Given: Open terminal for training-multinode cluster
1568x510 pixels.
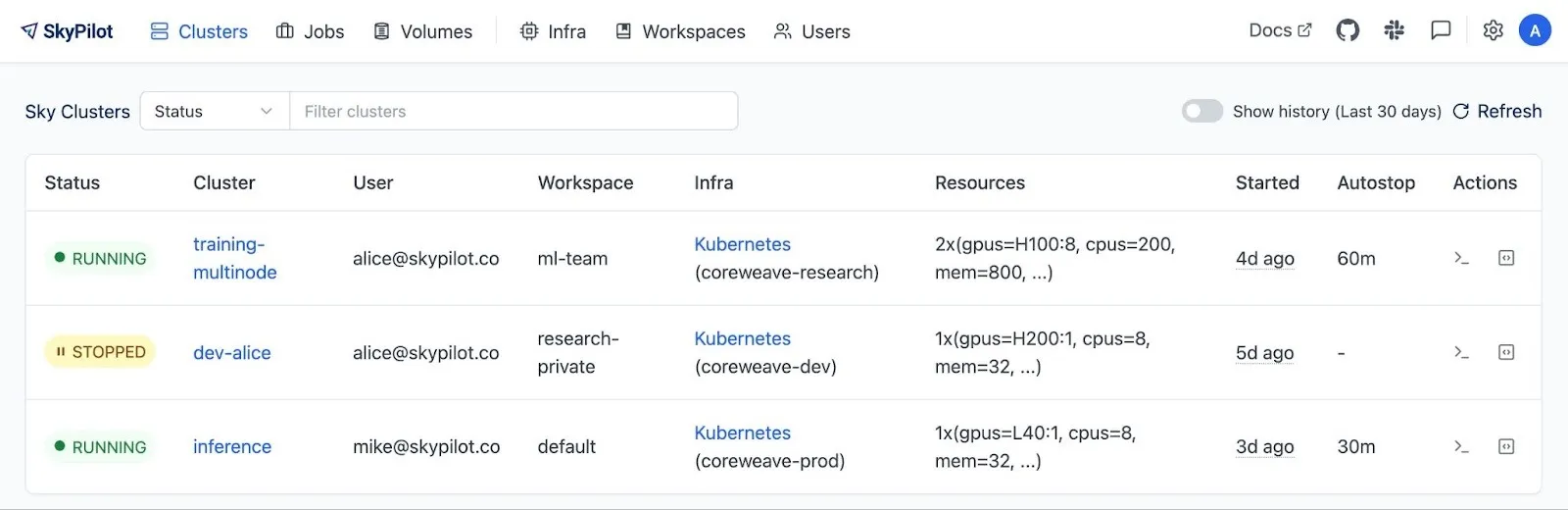Looking at the screenshot, I should point(1461,258).
